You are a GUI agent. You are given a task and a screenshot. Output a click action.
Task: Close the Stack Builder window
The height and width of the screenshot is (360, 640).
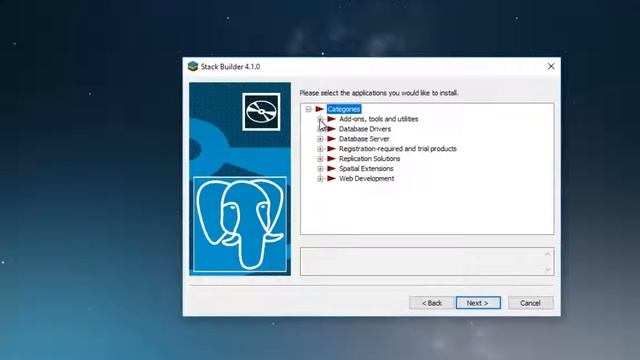pyautogui.click(x=551, y=66)
